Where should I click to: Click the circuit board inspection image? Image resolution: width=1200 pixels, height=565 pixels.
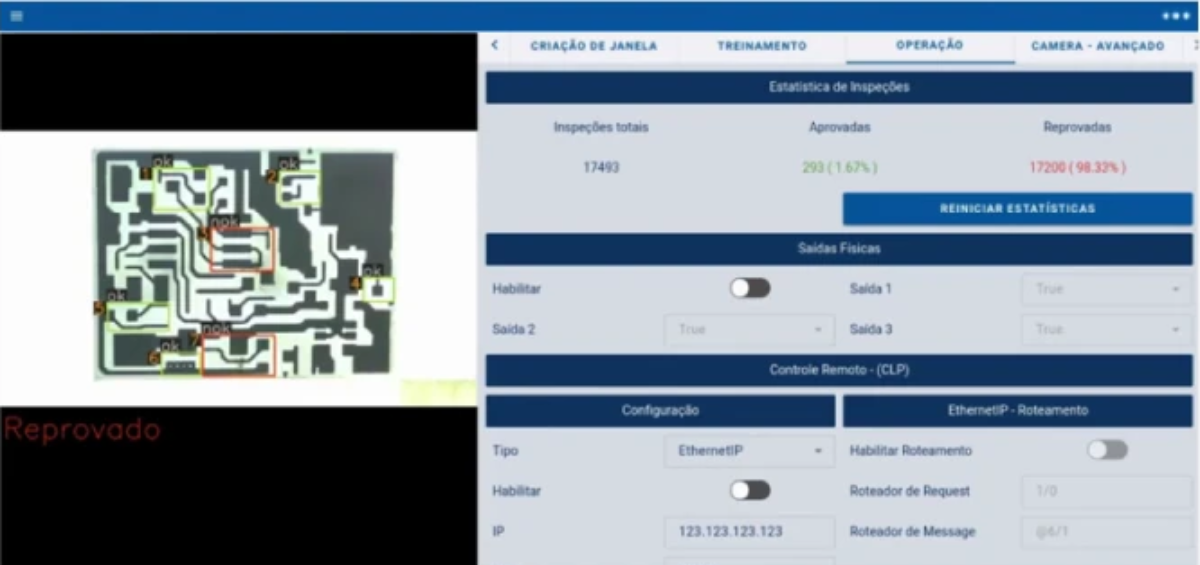pyautogui.click(x=244, y=265)
